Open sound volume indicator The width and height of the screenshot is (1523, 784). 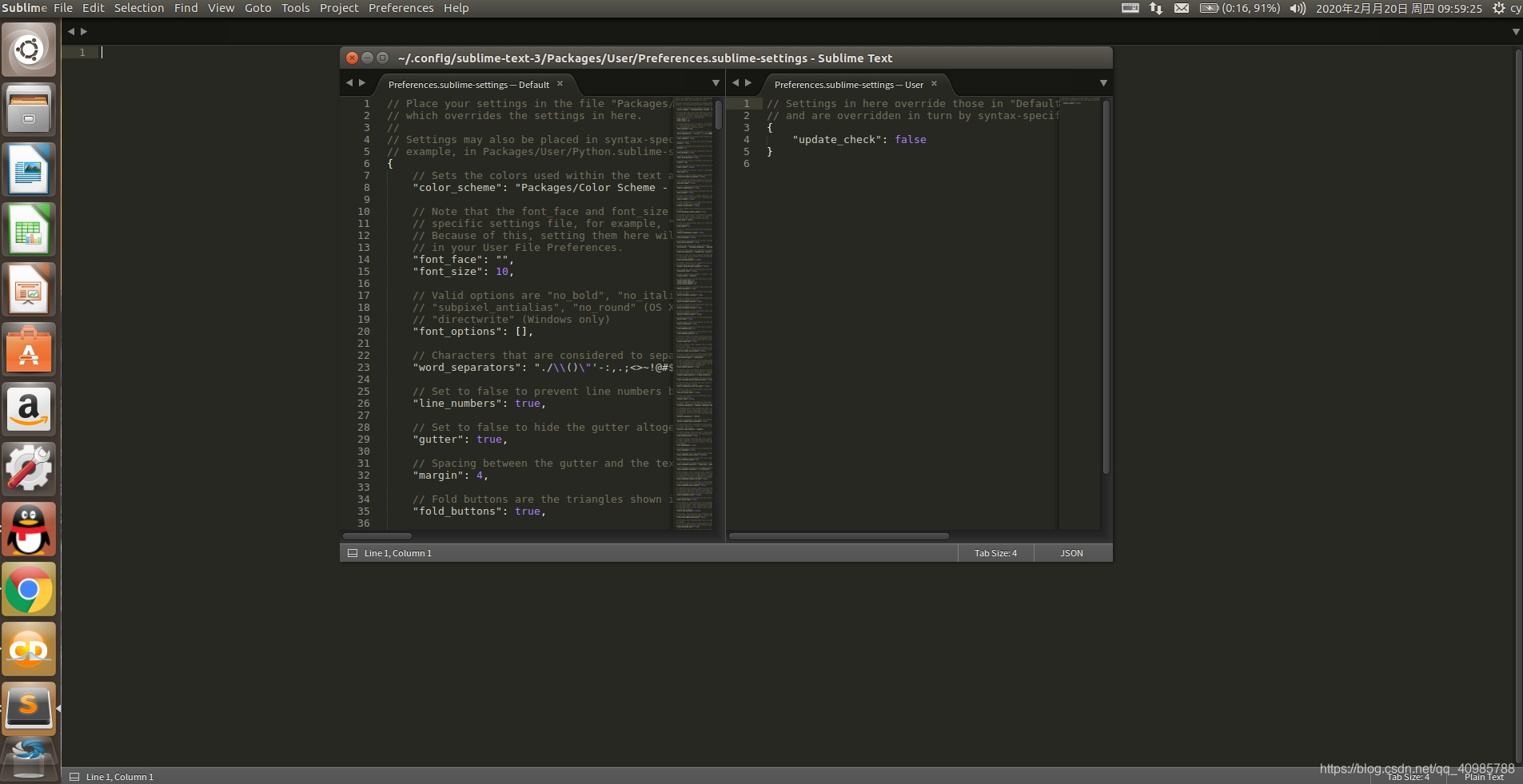[x=1298, y=8]
